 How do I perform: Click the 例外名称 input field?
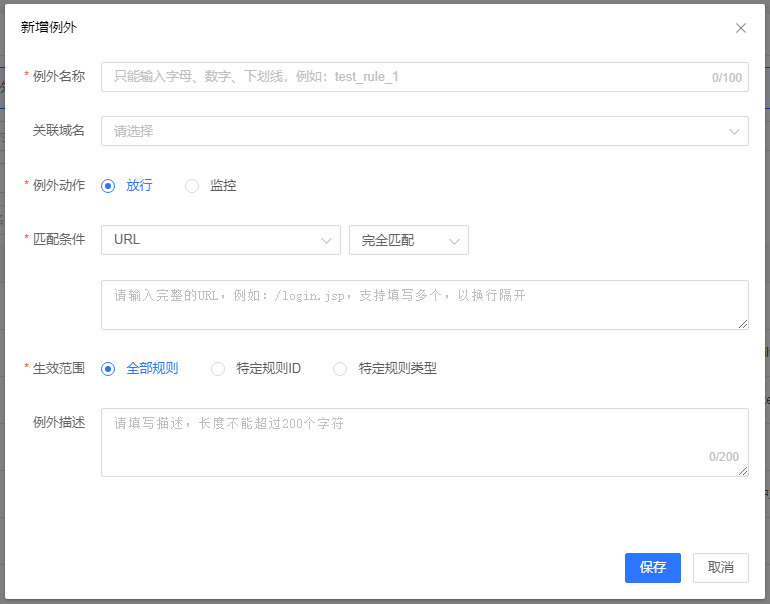click(x=424, y=77)
